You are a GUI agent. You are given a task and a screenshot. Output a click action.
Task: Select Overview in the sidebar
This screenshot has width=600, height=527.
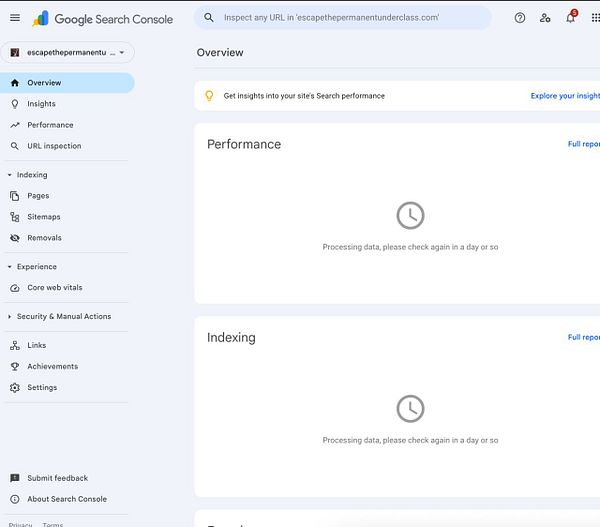pyautogui.click(x=67, y=83)
